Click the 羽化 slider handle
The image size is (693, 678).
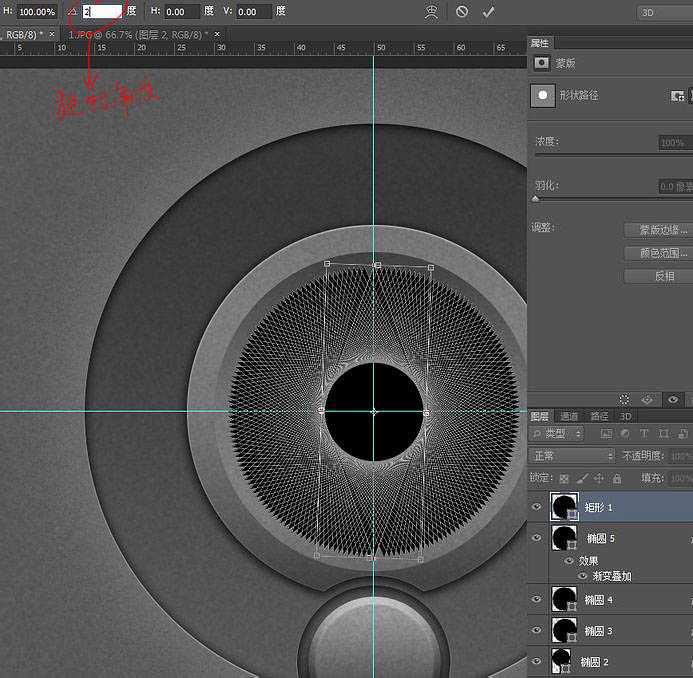536,199
